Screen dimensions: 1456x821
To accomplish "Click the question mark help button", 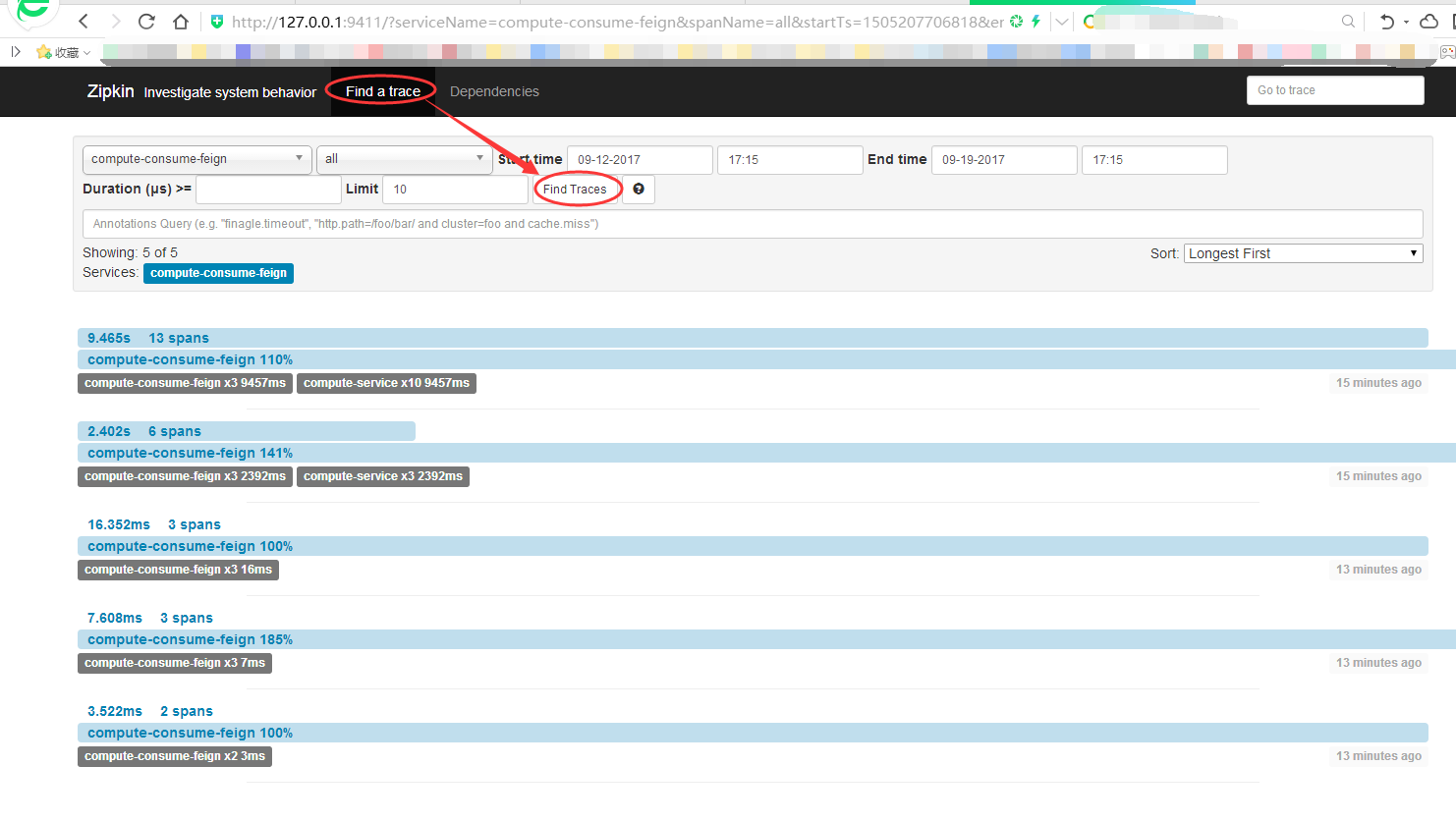I will (639, 190).
